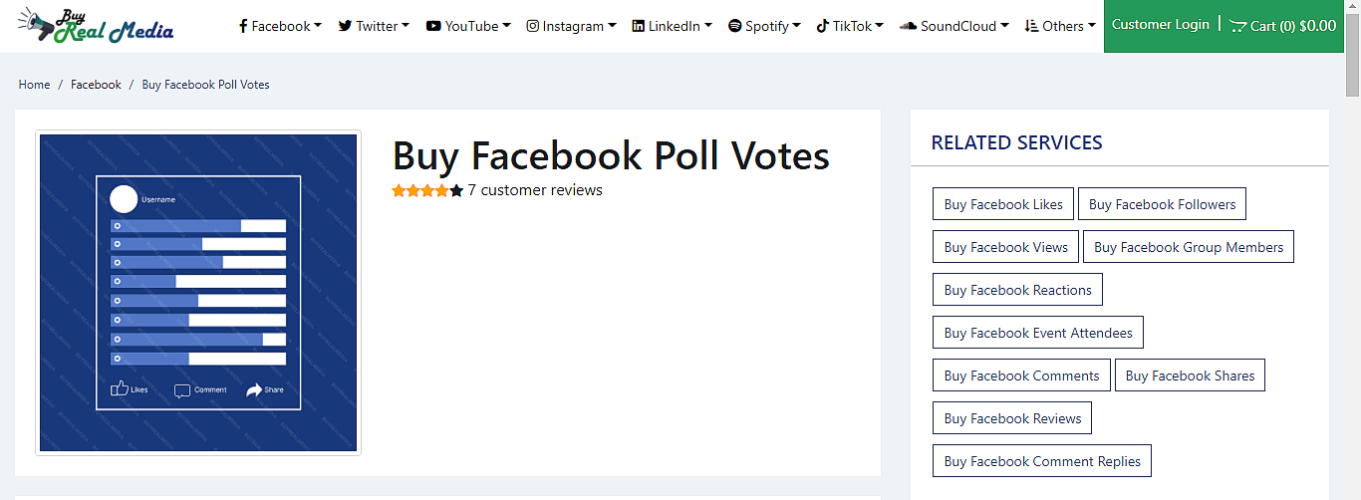This screenshot has height=500, width=1361.
Task: Click the LinkedIn icon in navbar
Action: click(x=638, y=26)
